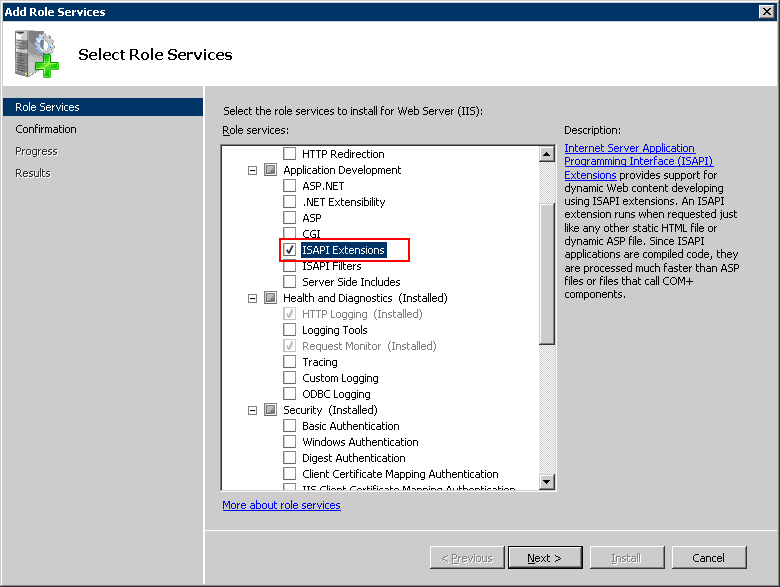Viewport: 780px width, 587px height.
Task: Click the disabled Previous button
Action: [467, 558]
